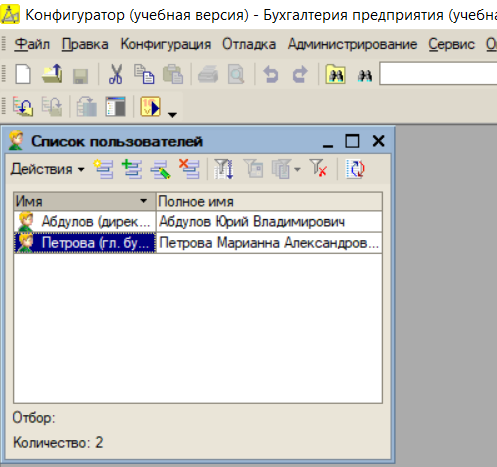Click the Конфигуратор app icon in title bar

[10, 14]
